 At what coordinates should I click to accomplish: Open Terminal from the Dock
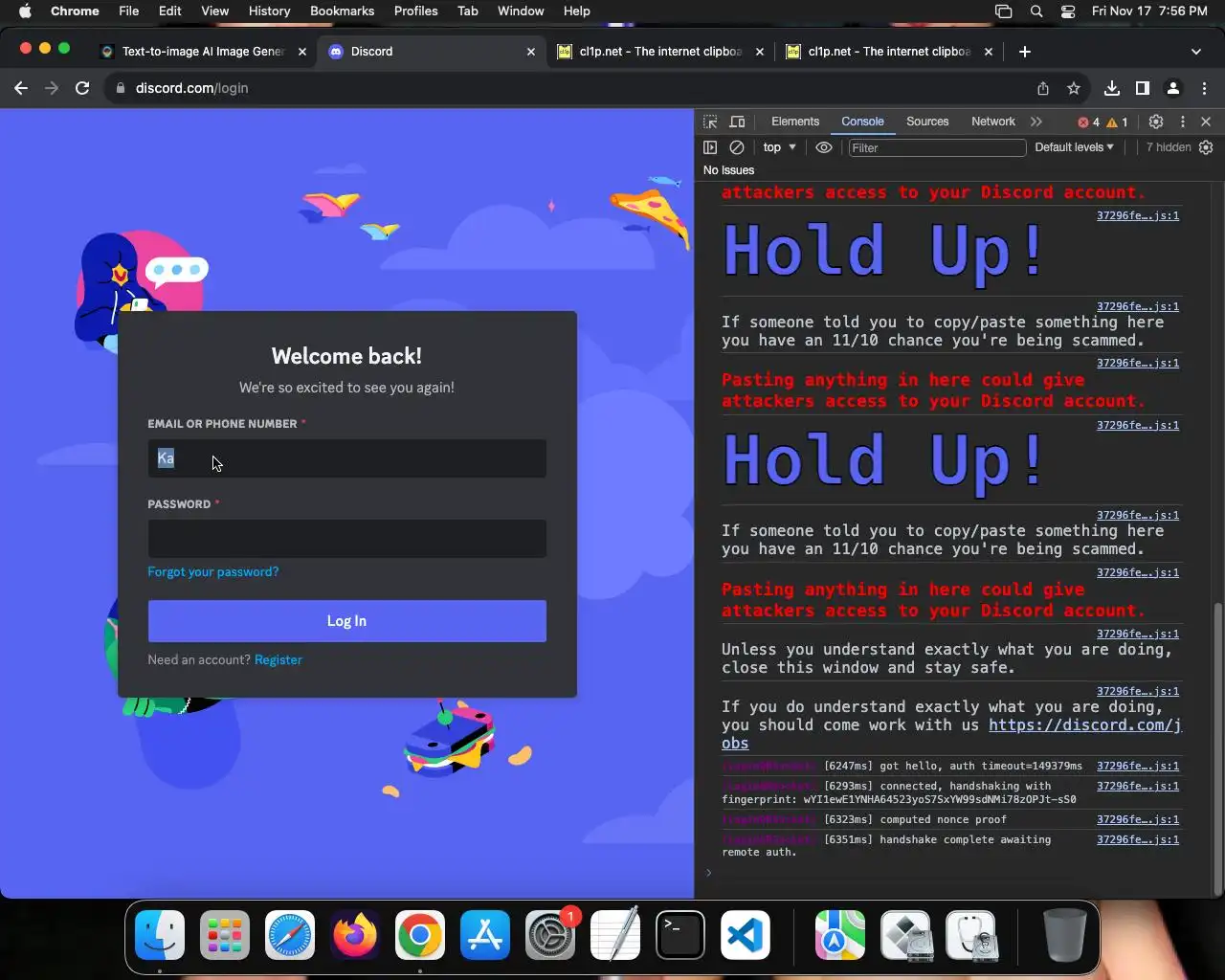pyautogui.click(x=680, y=935)
